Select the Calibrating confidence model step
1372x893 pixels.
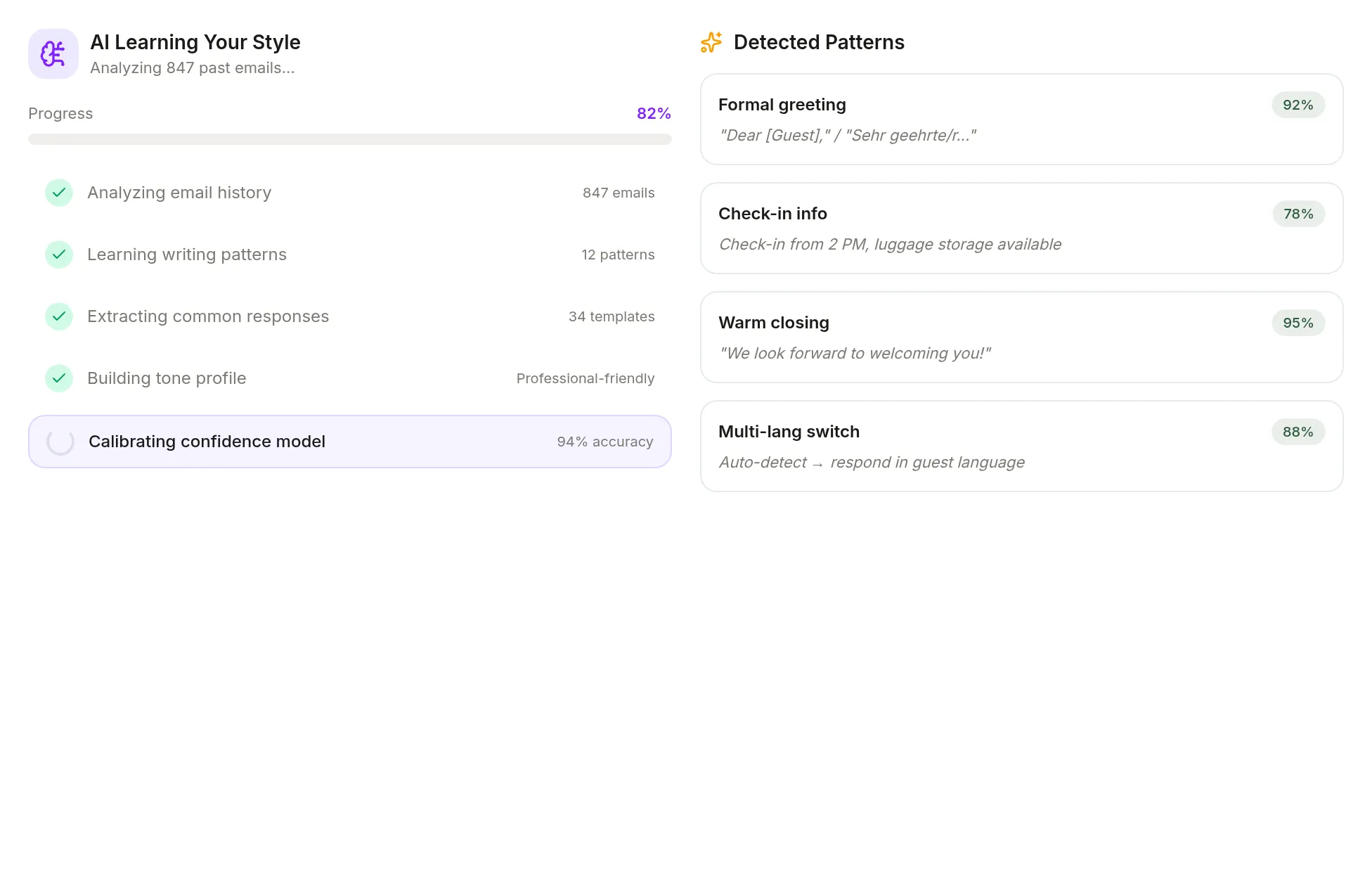350,442
